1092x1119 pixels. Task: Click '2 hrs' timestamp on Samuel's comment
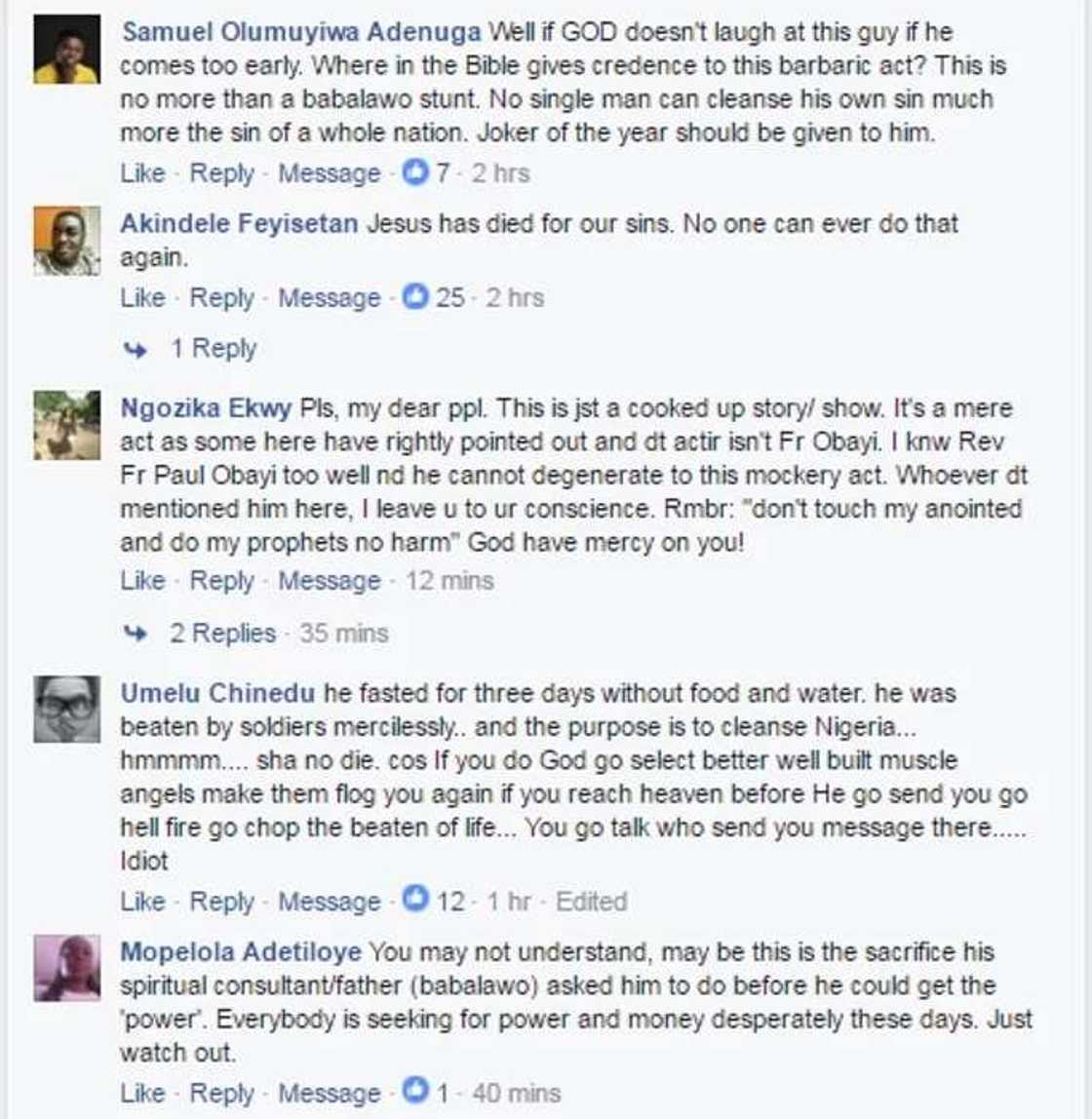[500, 174]
